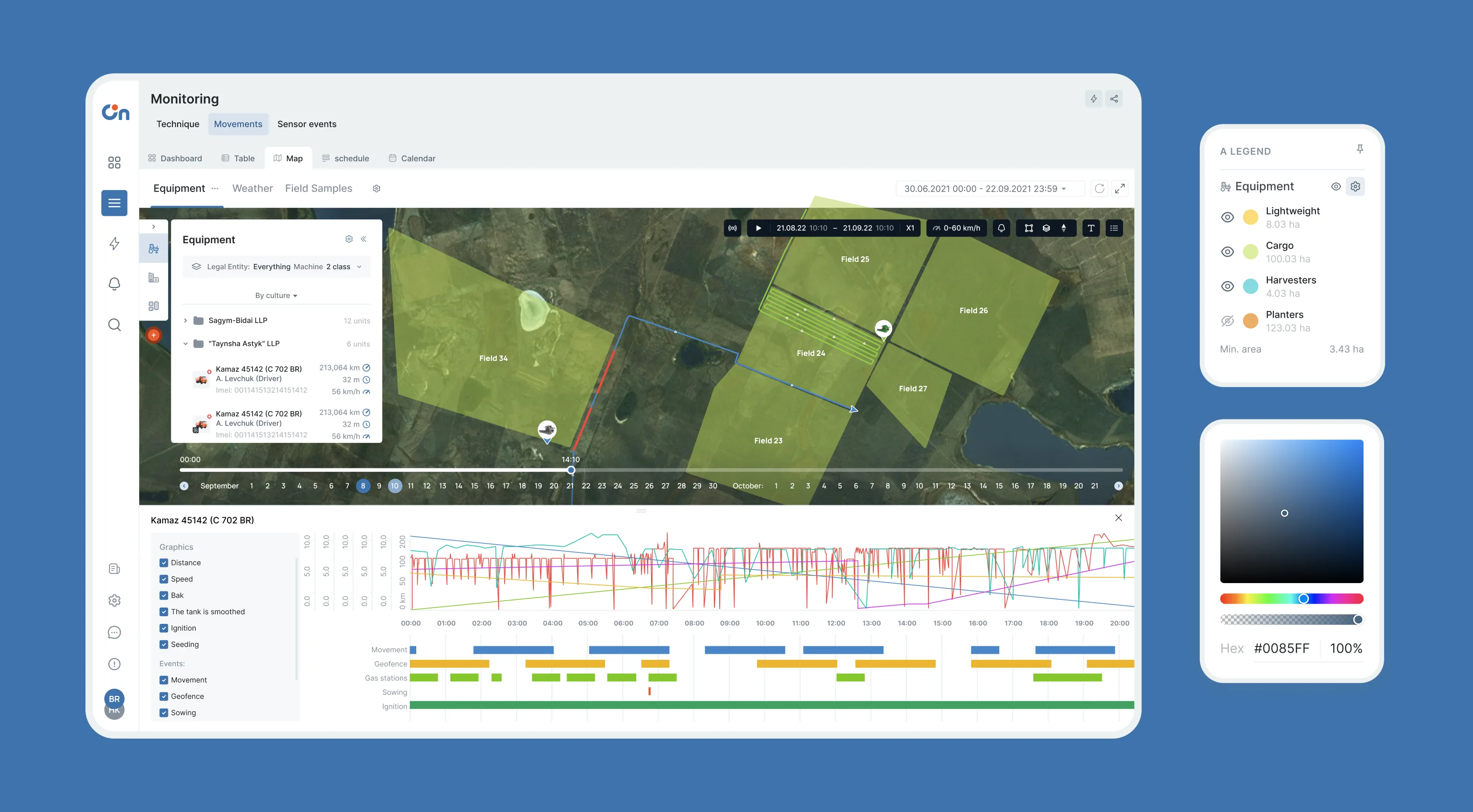Viewport: 1473px width, 812px height.
Task: Expand the map to fullscreen
Action: click(x=1120, y=189)
